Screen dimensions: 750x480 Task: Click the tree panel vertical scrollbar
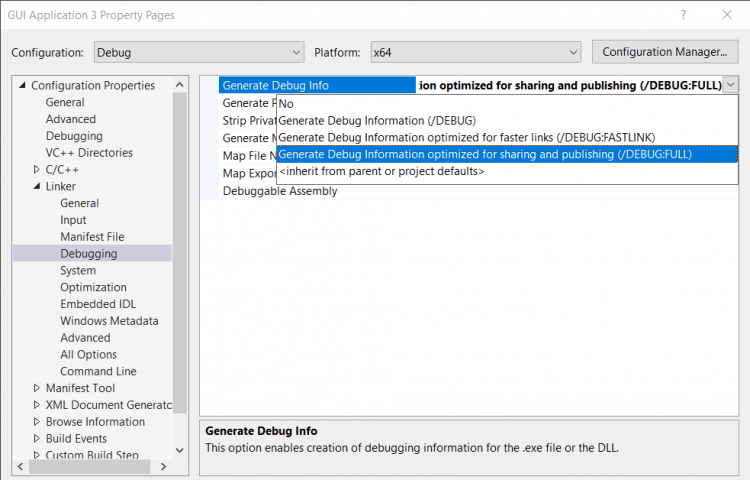[180, 250]
